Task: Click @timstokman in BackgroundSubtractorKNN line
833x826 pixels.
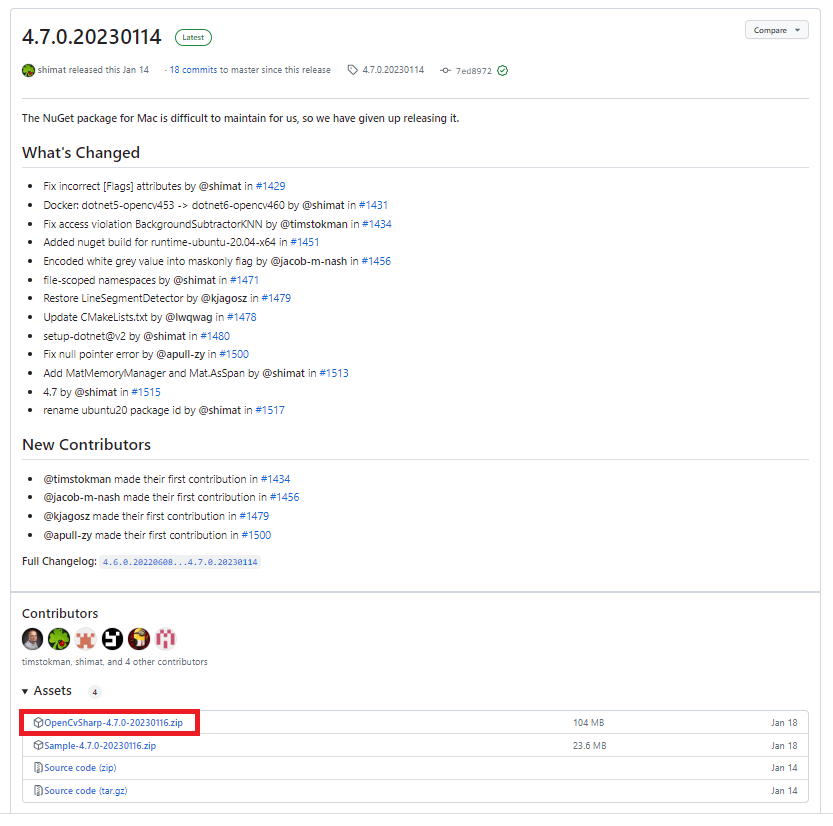Action: tap(313, 224)
